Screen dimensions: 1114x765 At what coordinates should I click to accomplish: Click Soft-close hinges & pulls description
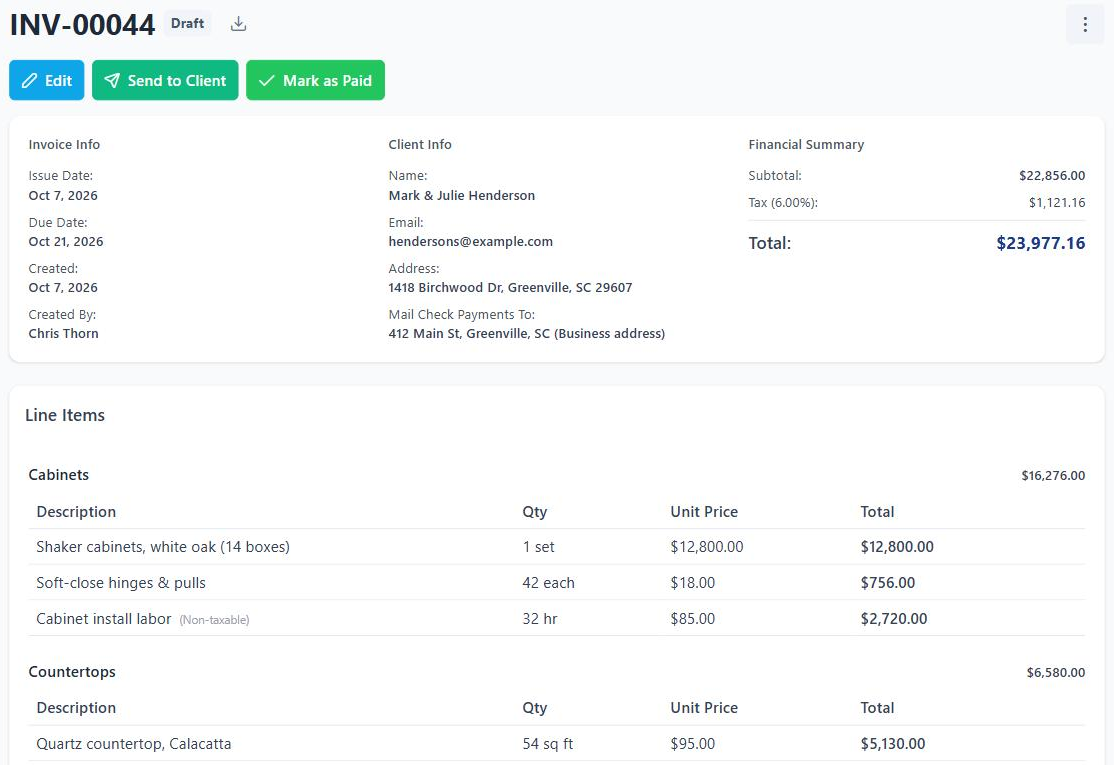point(121,583)
